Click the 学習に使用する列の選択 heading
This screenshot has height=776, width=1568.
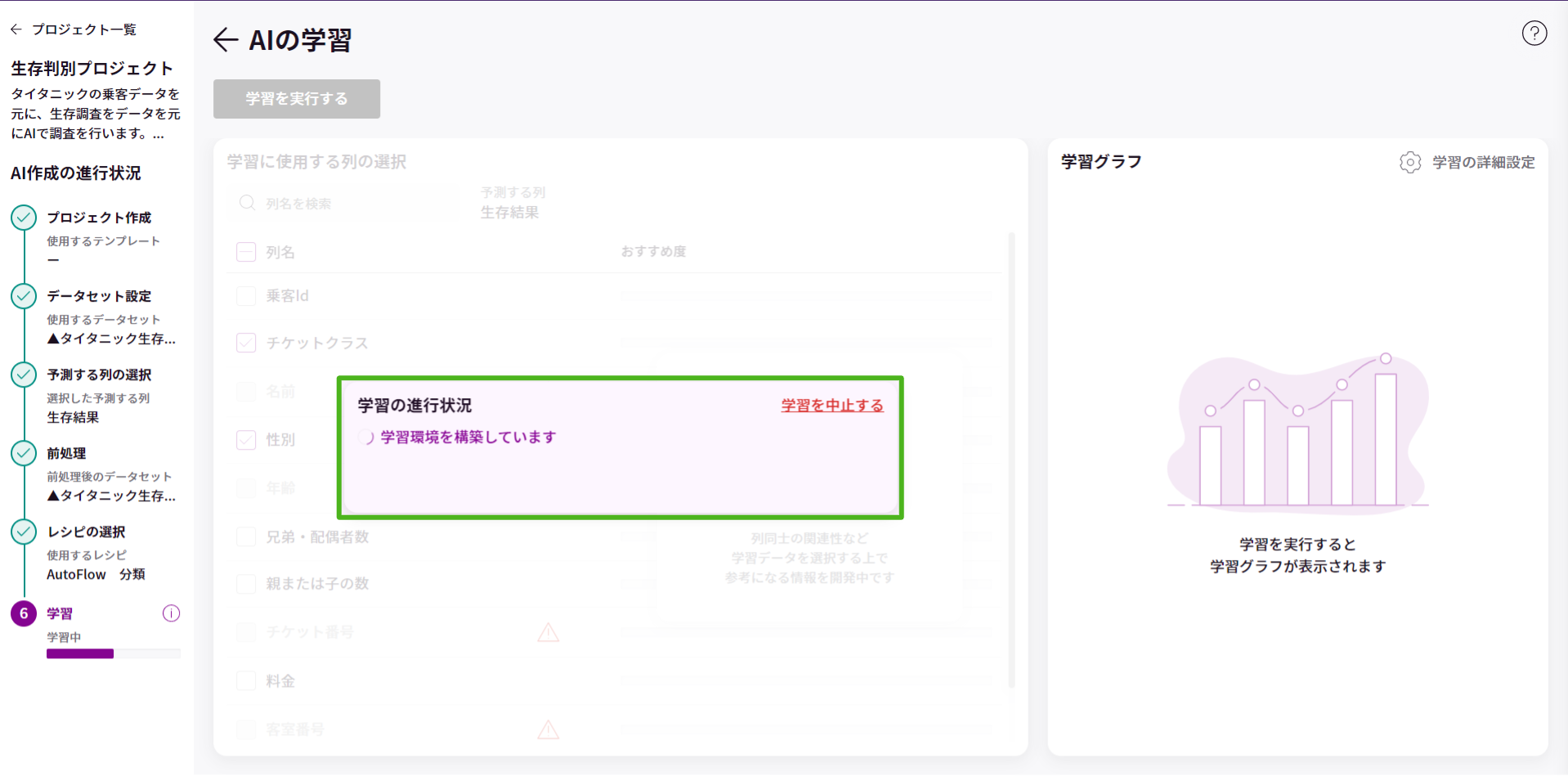(316, 162)
